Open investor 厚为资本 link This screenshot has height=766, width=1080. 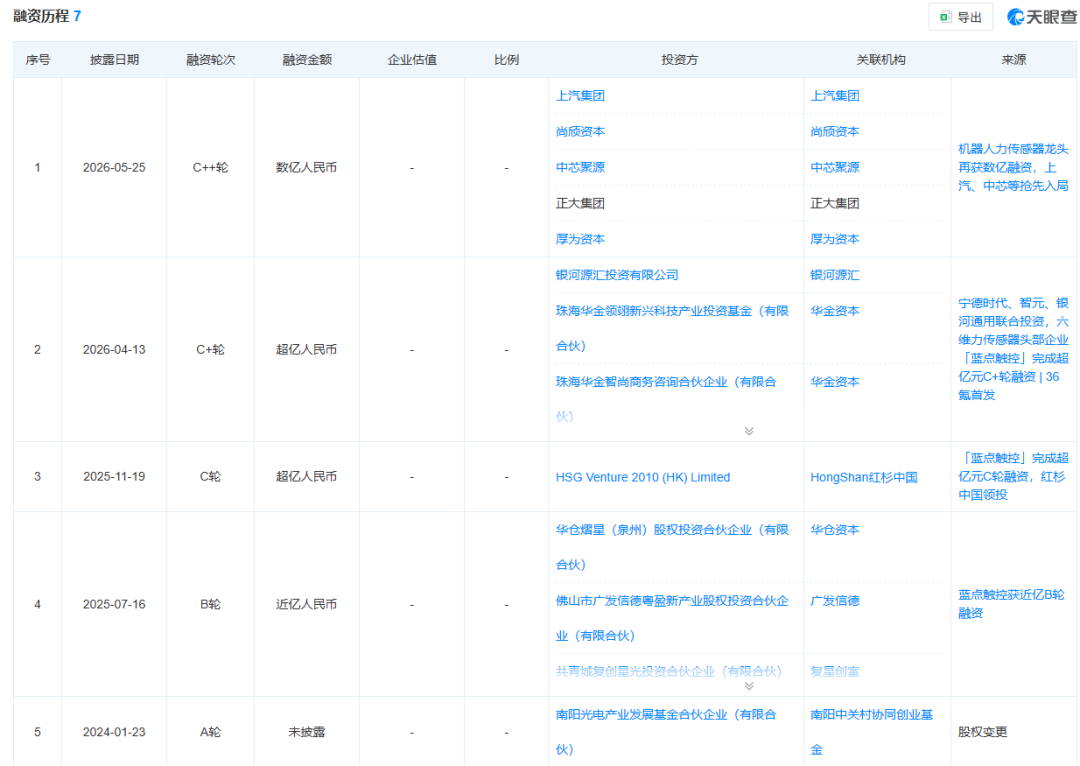[x=580, y=239]
